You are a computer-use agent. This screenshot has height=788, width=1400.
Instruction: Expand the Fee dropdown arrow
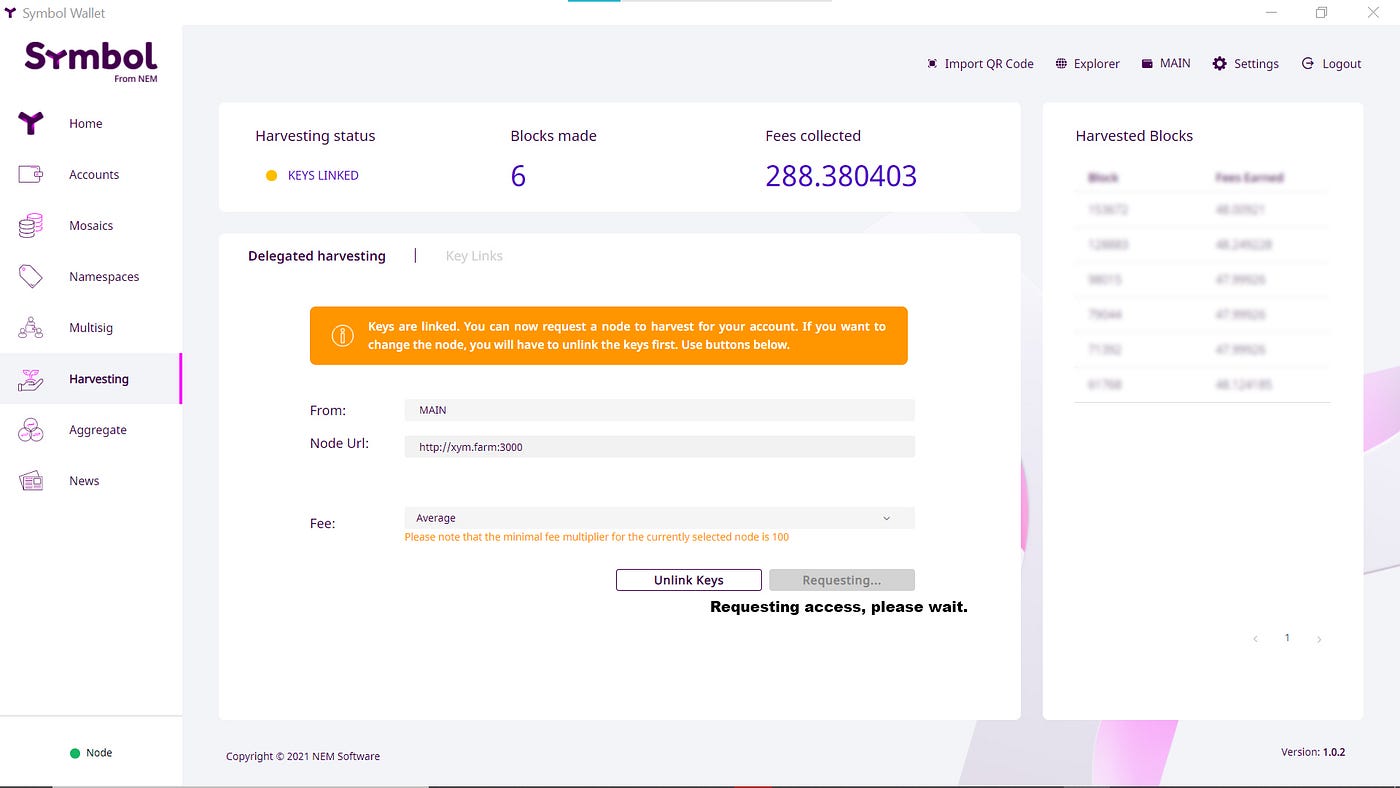pos(886,518)
